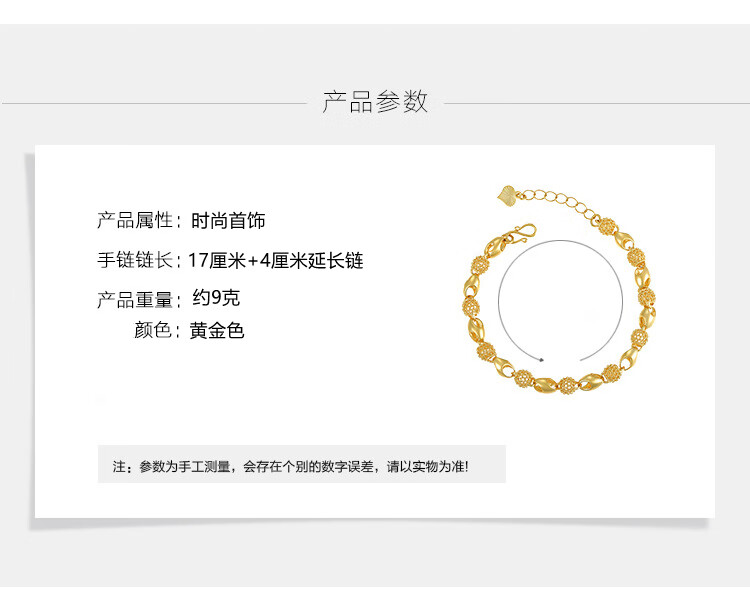Screen dimensions: 750x616
Task: Click the heart-shaped charm on extension chain
Action: [506, 196]
